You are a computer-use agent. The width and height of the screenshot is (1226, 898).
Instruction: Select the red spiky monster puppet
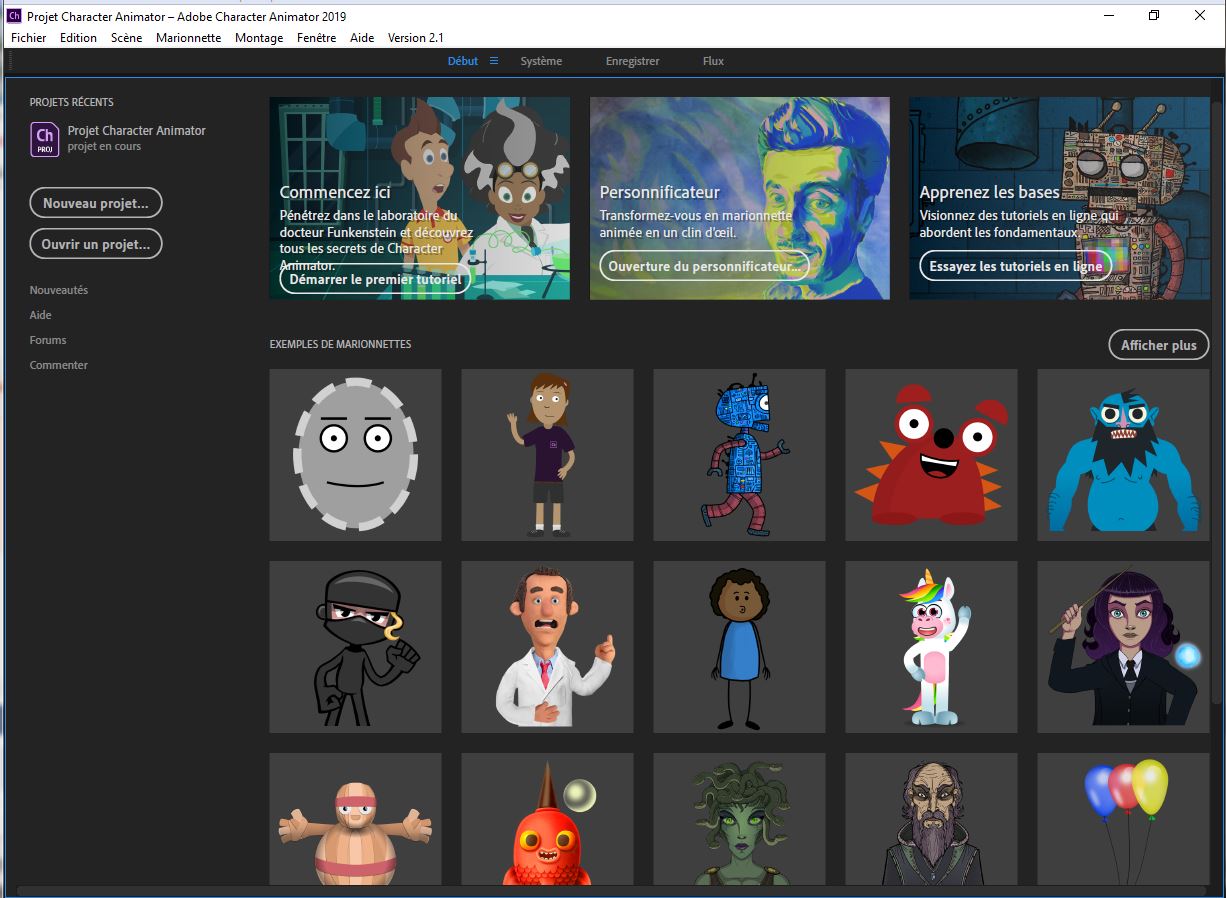click(x=931, y=455)
